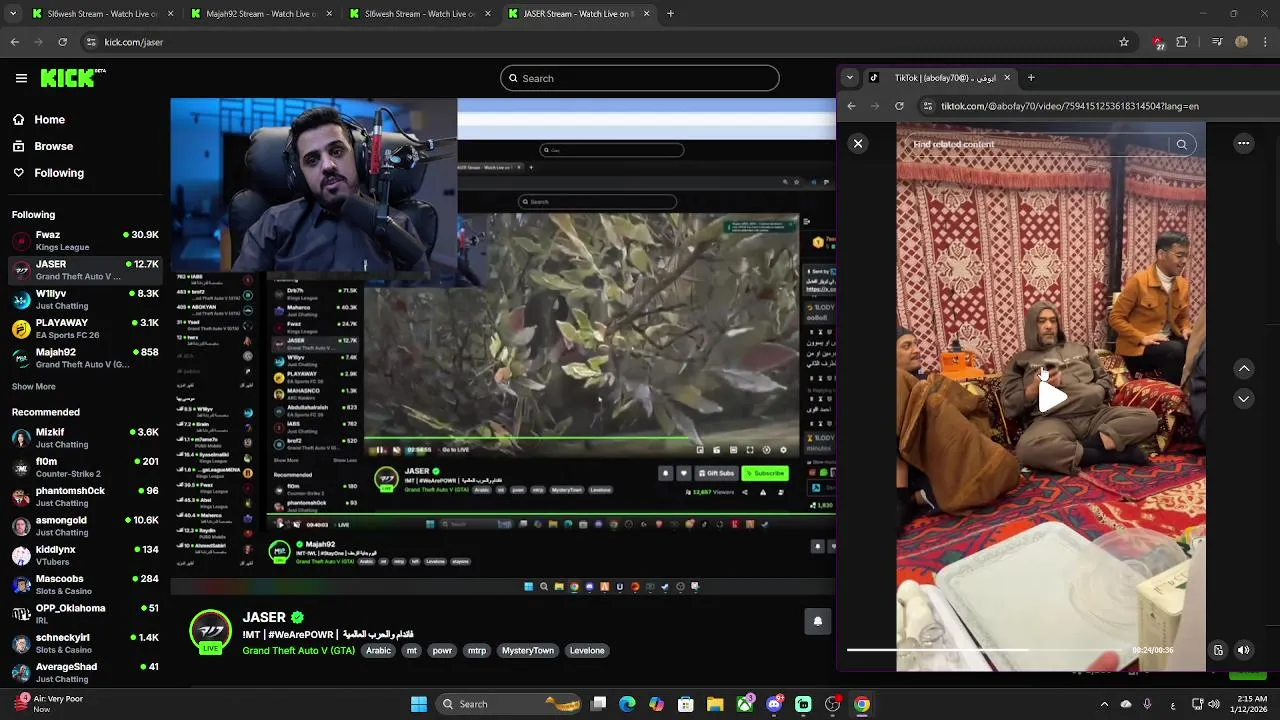This screenshot has width=1280, height=720.
Task: Open PLAYAWAY channel in the sidebar
Action: [85, 329]
